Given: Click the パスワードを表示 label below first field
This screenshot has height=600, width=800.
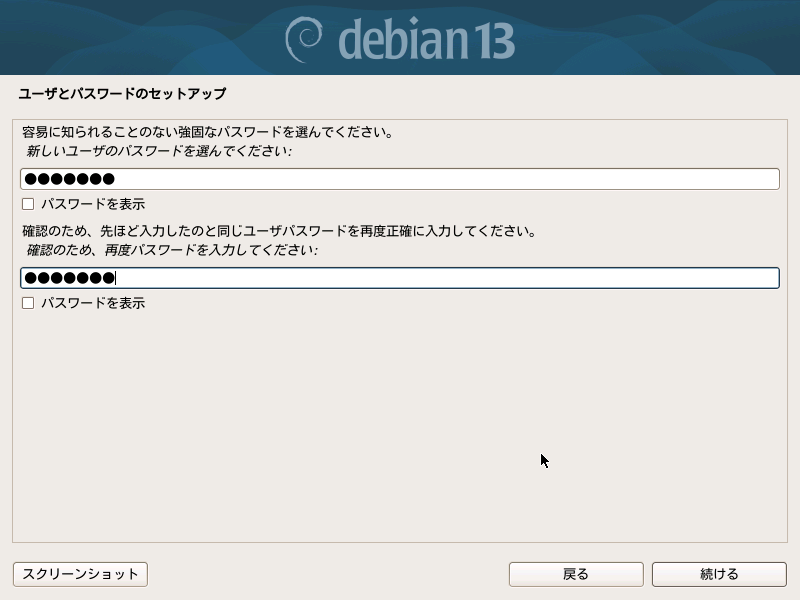Looking at the screenshot, I should click(93, 204).
